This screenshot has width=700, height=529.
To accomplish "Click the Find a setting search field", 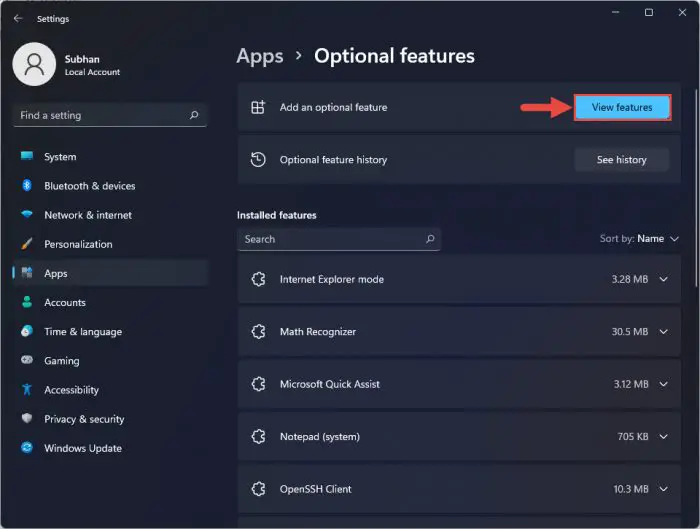I will [x=110, y=115].
